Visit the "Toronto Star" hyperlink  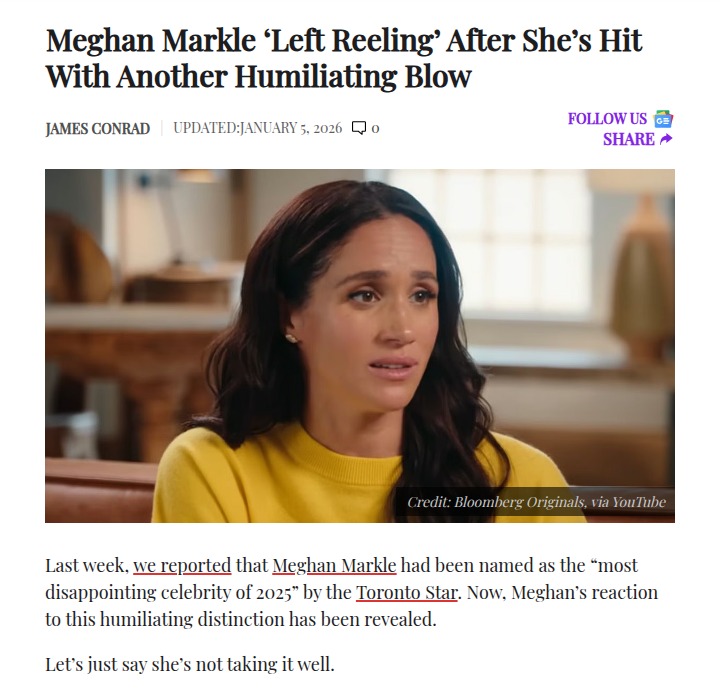[x=407, y=592]
